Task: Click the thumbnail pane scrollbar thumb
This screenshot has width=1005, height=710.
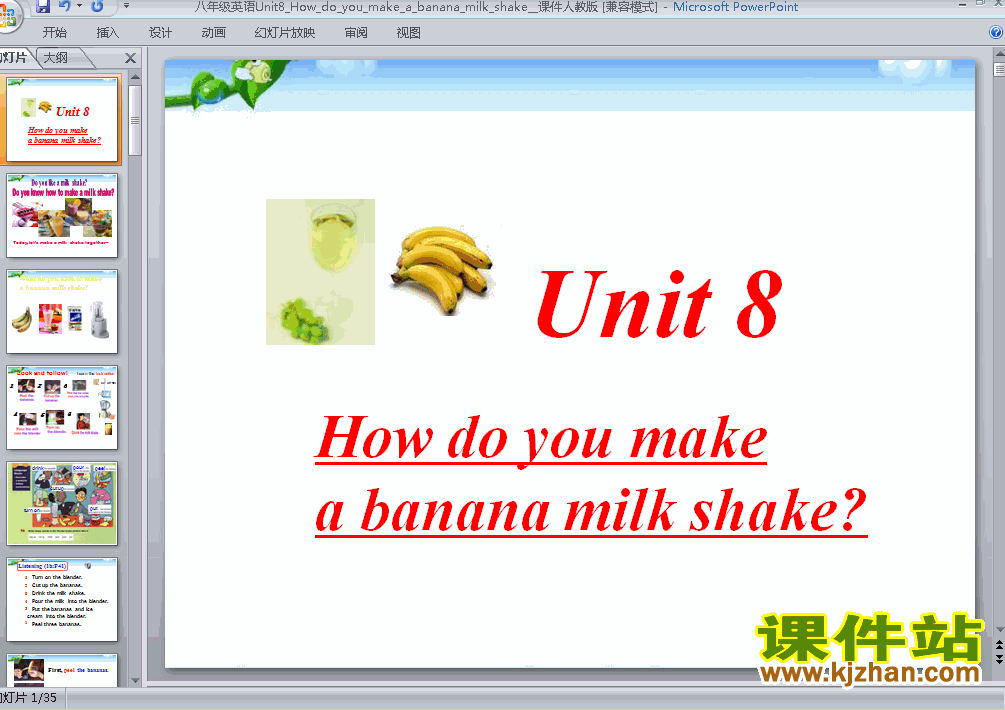Action: (135, 121)
